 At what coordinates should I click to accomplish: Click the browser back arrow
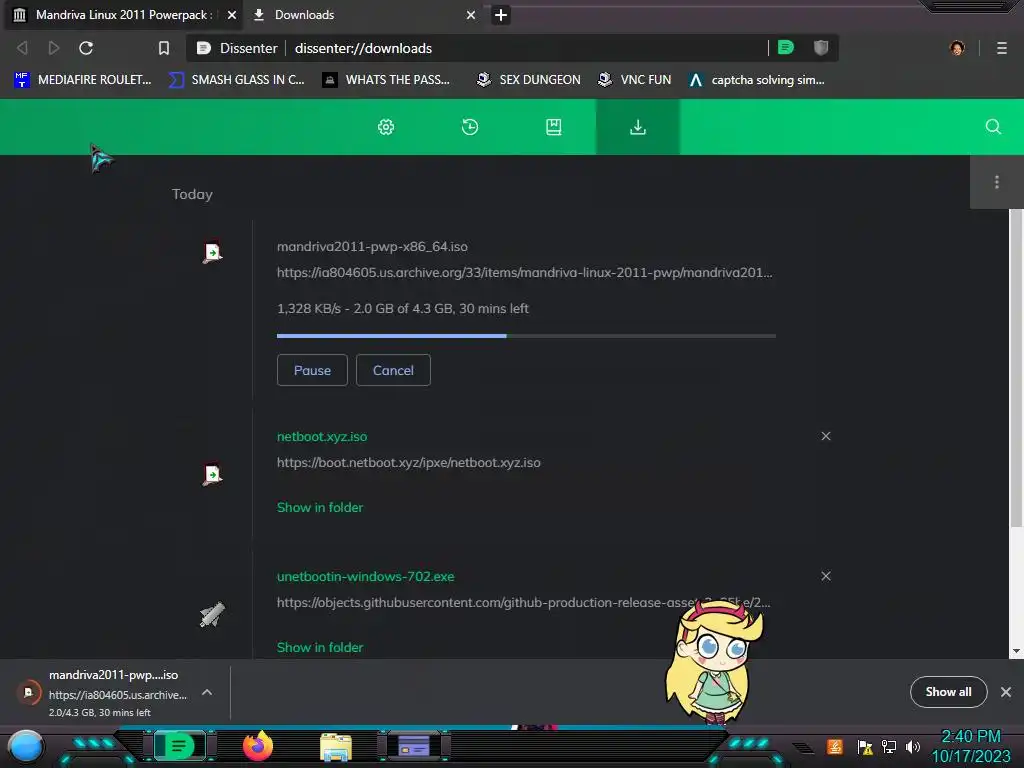(x=22, y=48)
